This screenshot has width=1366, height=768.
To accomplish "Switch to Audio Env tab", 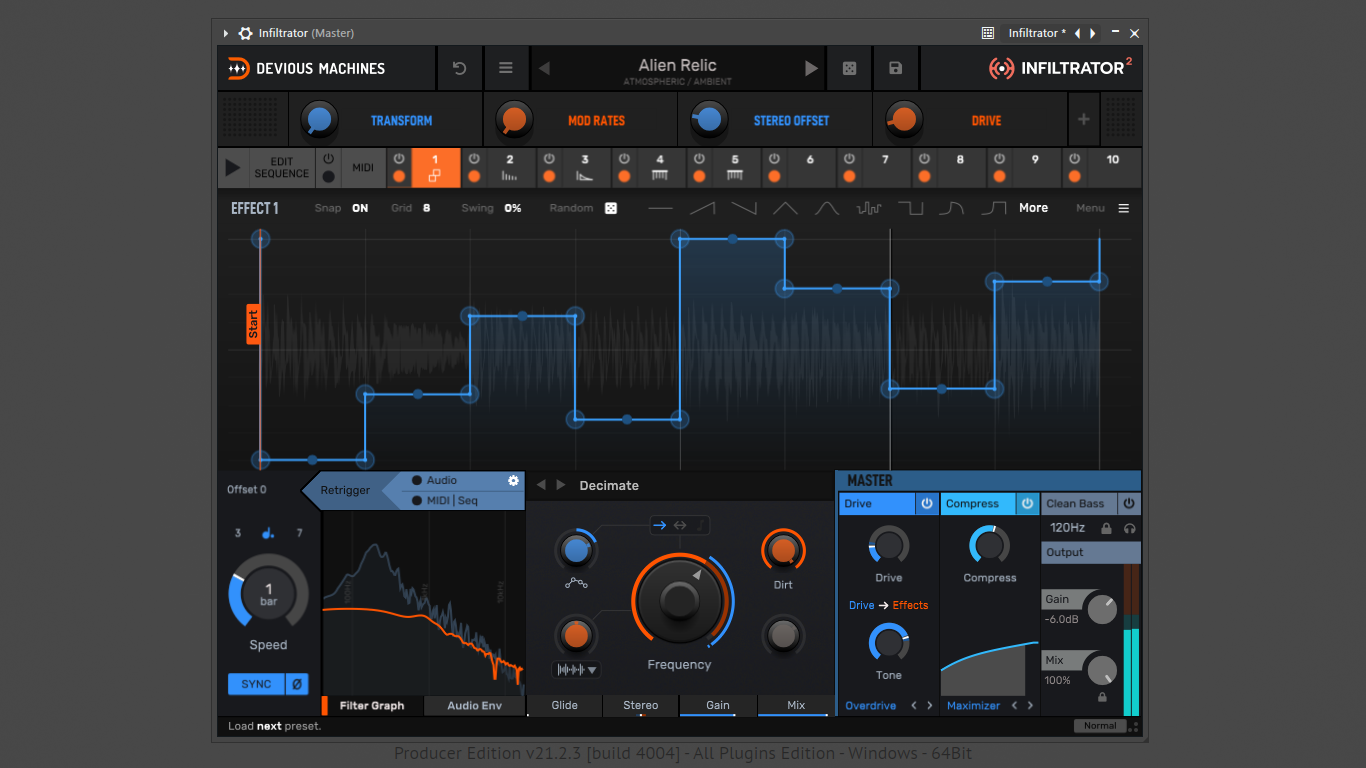I will [474, 706].
